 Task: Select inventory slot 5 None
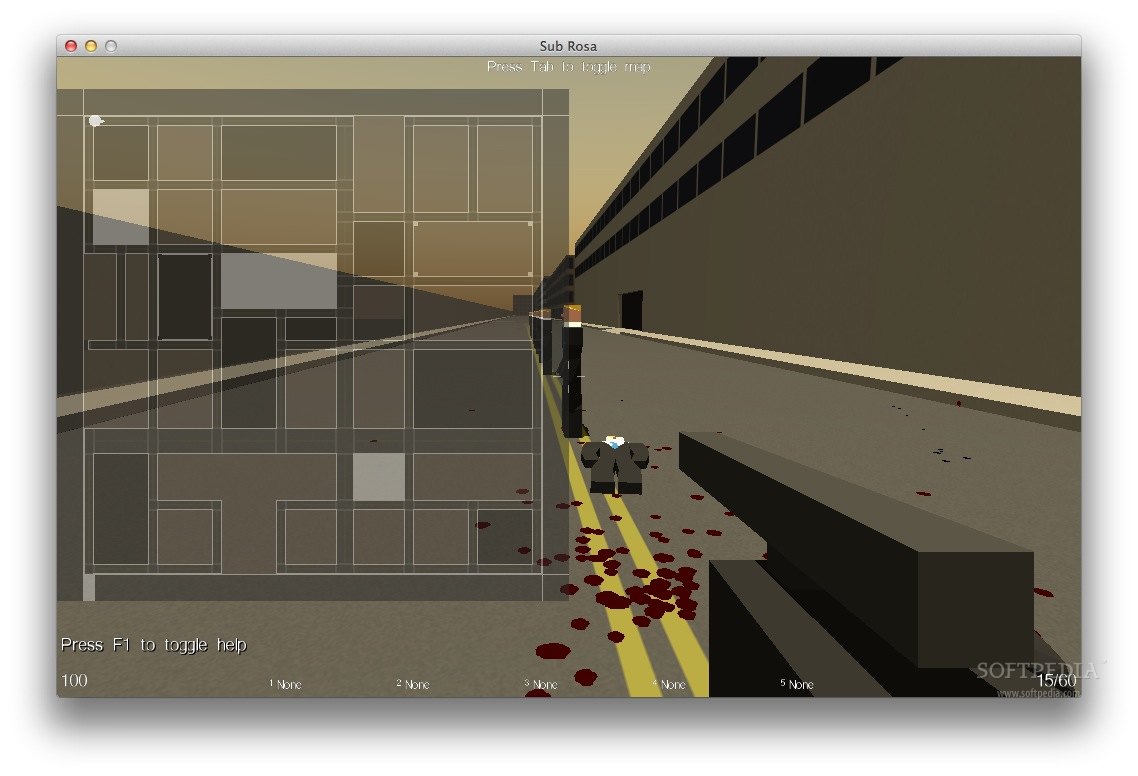[797, 684]
